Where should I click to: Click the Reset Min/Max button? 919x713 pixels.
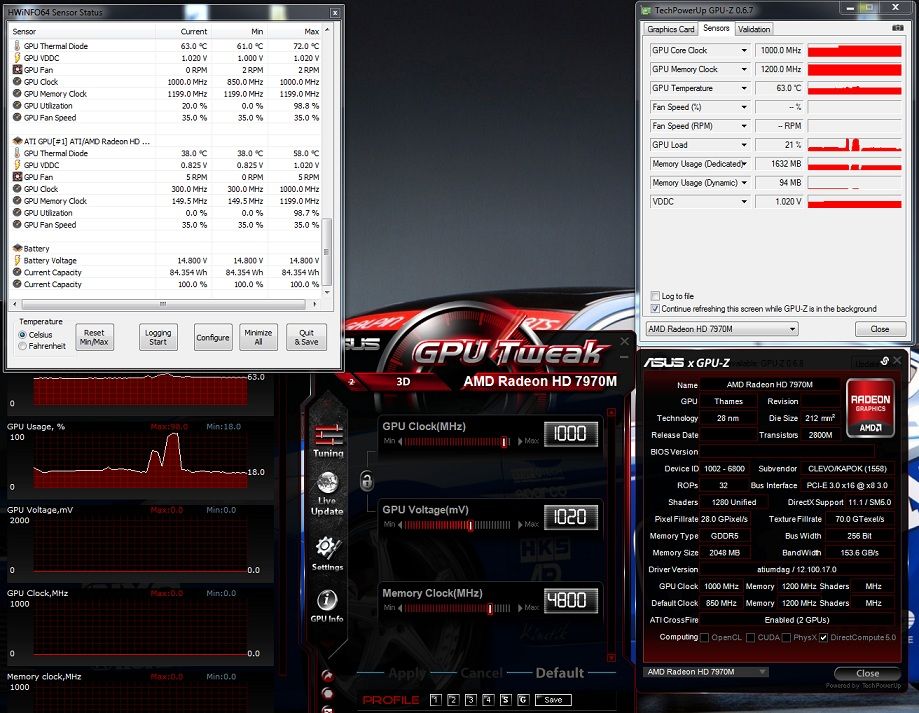[x=94, y=337]
